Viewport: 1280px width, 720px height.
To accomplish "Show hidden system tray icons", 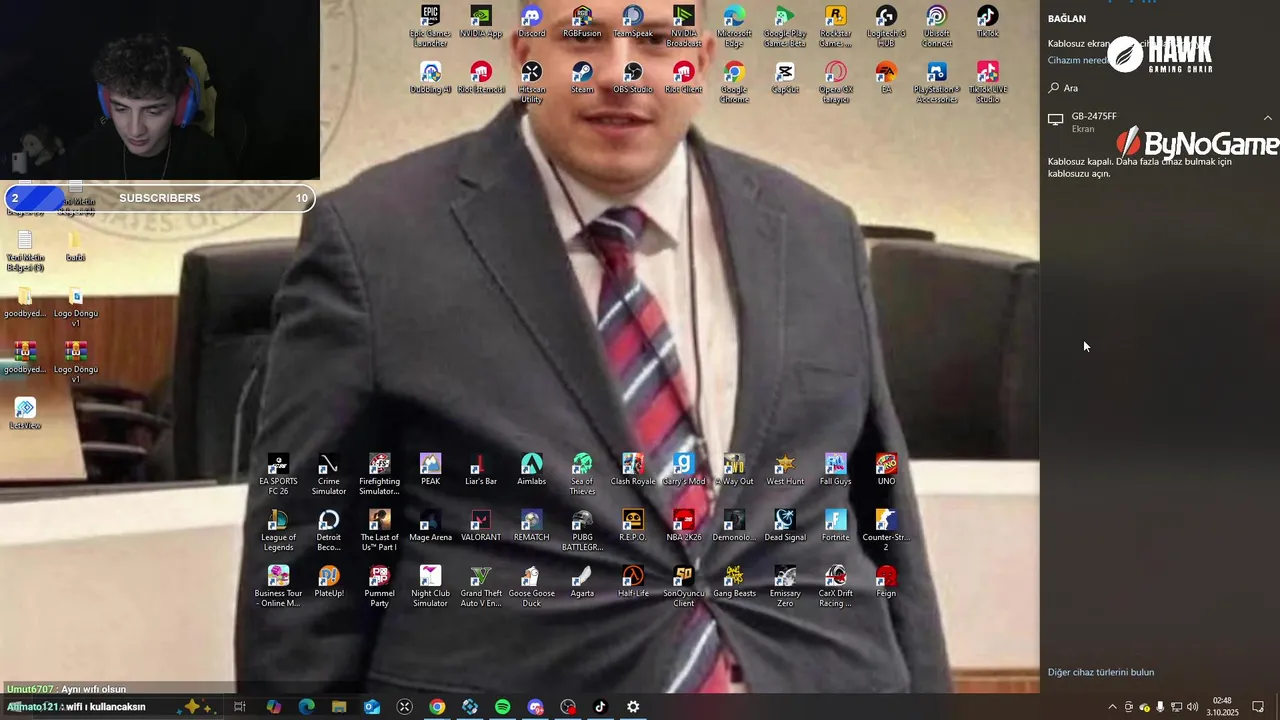I will click(x=1112, y=707).
